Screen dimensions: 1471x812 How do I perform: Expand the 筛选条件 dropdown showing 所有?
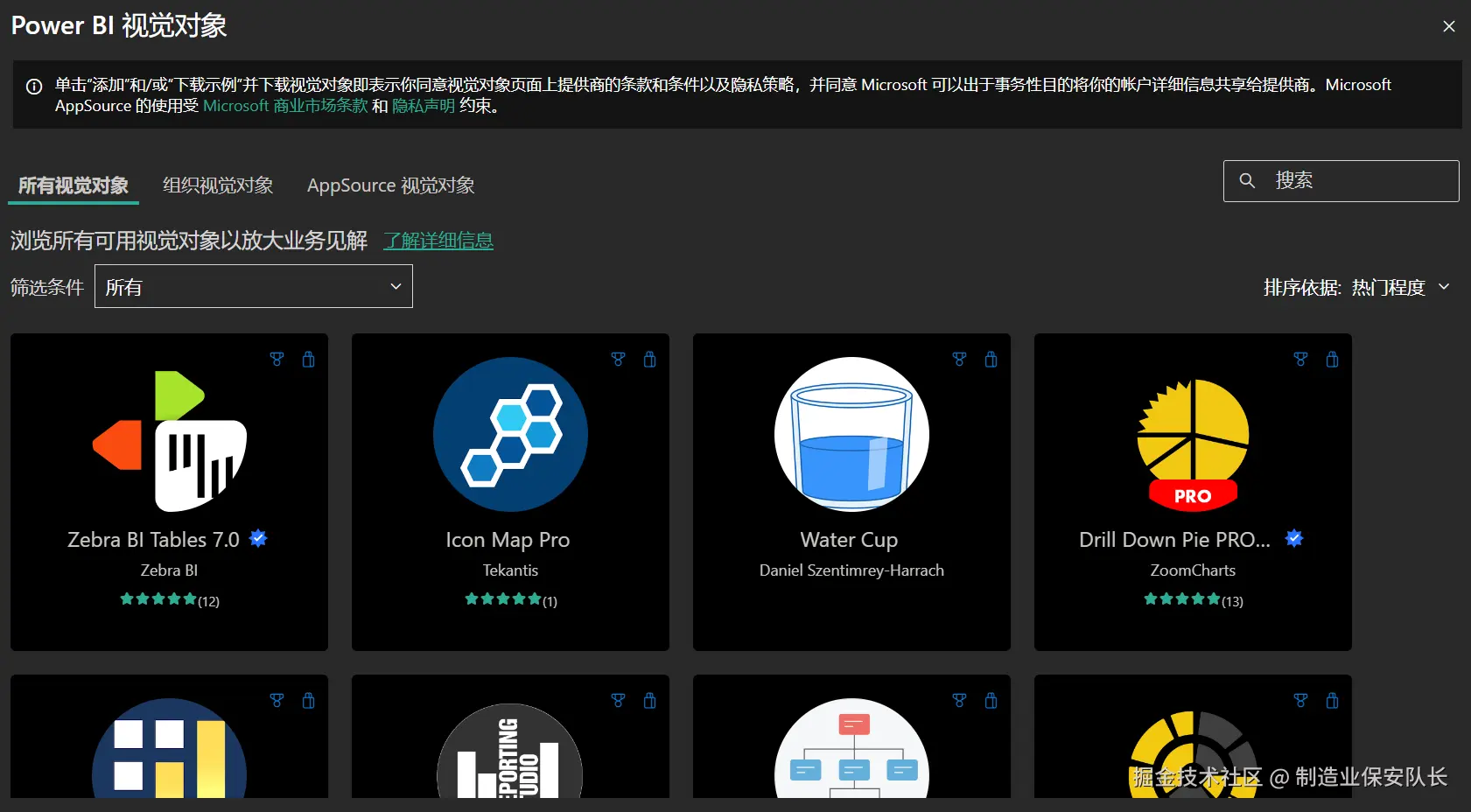(x=254, y=286)
